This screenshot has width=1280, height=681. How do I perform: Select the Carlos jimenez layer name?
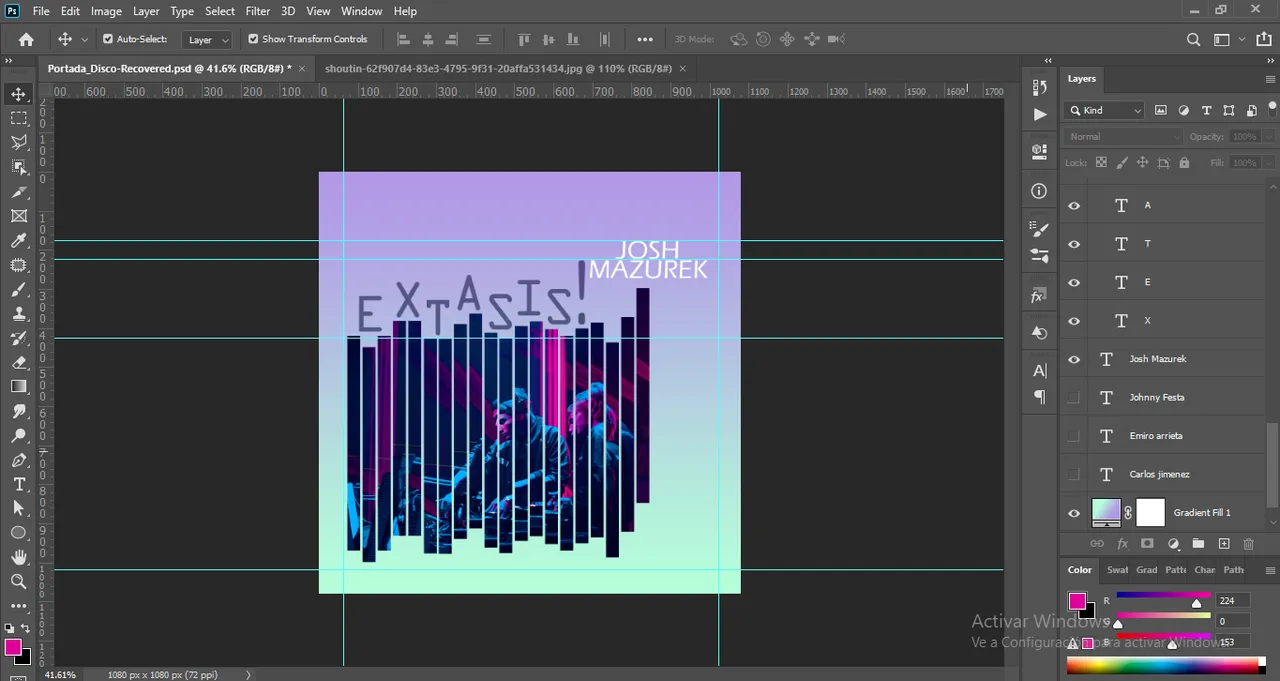(1159, 475)
